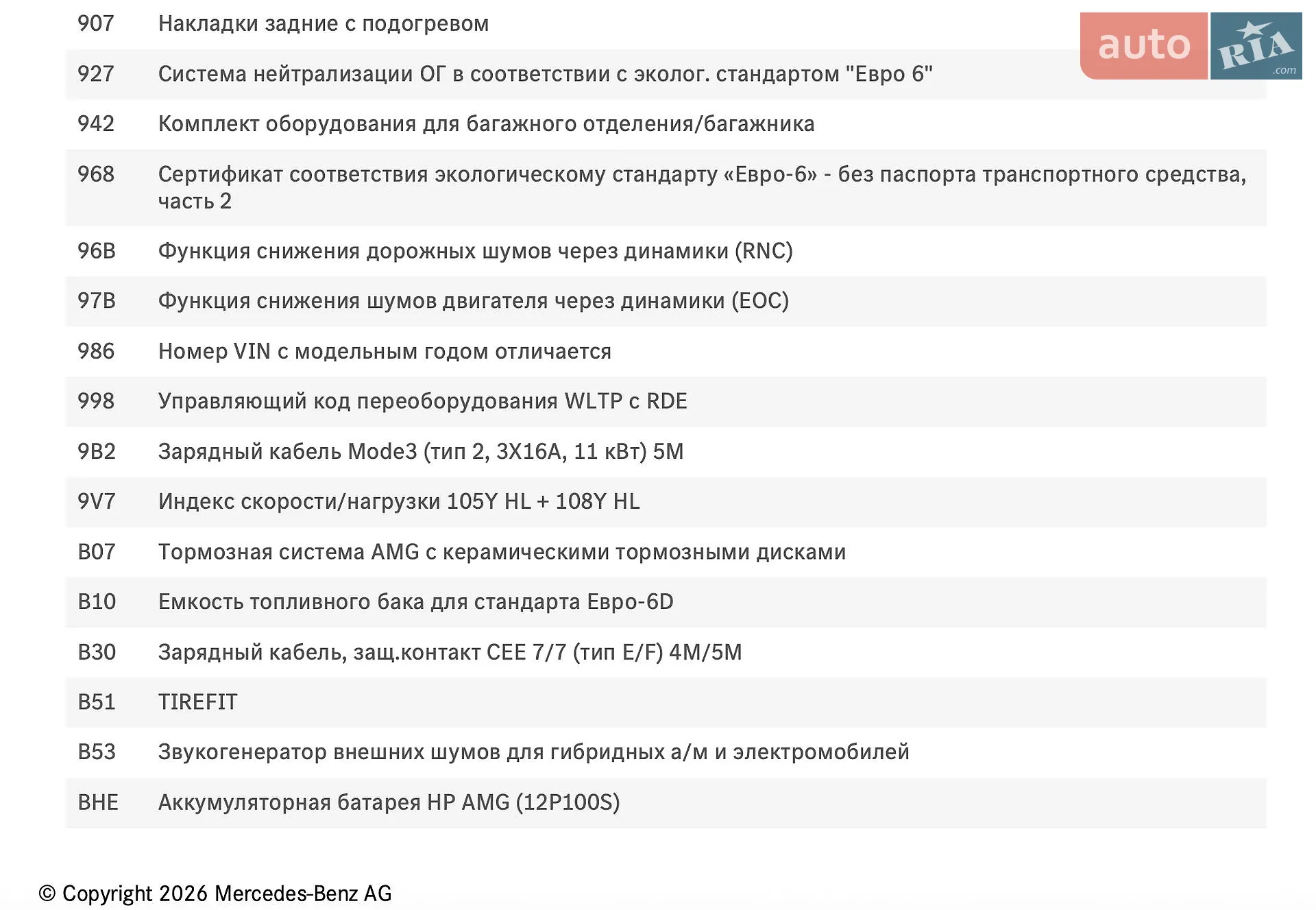Select the B51 TIREFIT row
Viewport: 1316px width, 910px height.
(x=666, y=702)
